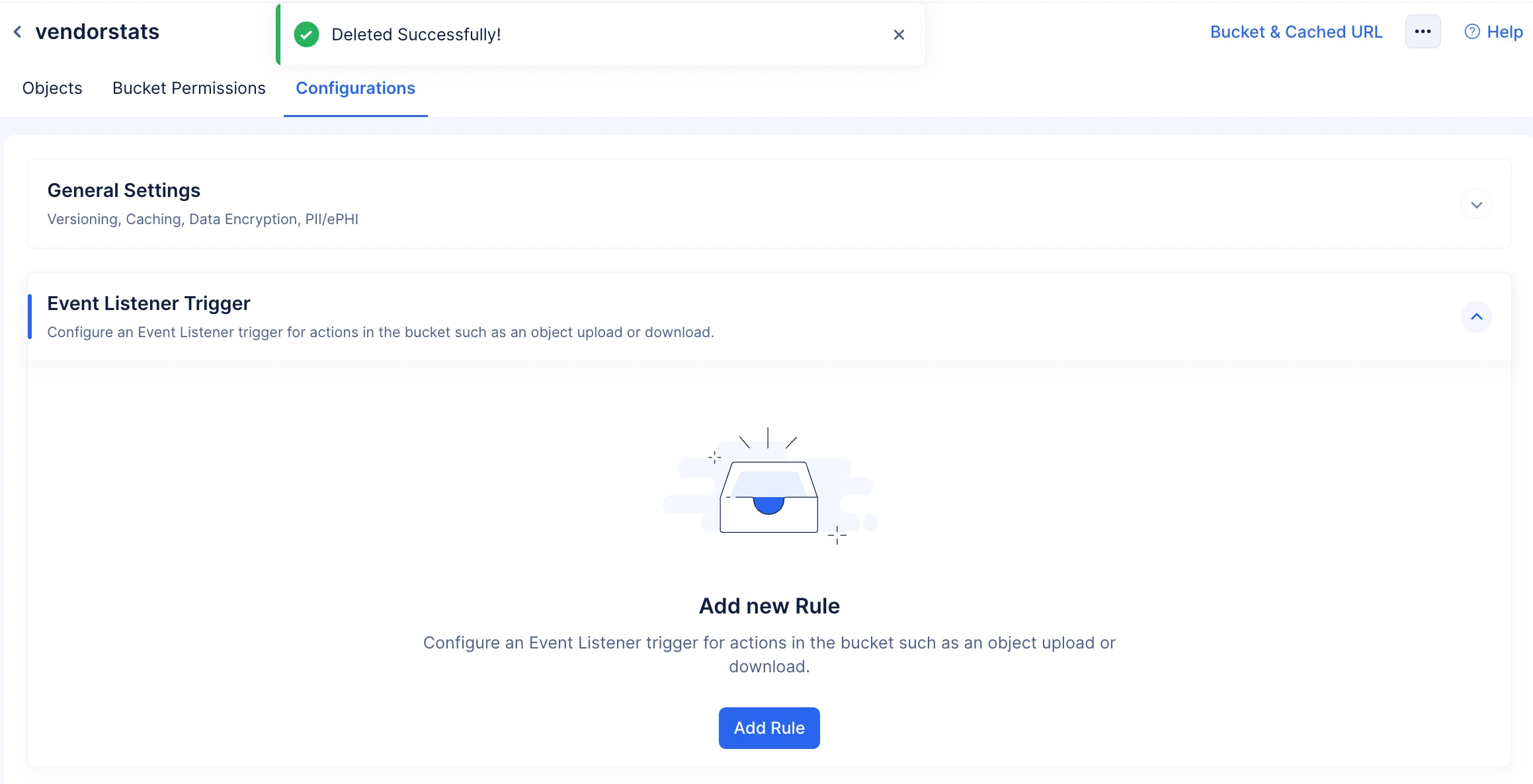Click the empty inbox illustration
This screenshot has width=1533, height=784.
769,487
